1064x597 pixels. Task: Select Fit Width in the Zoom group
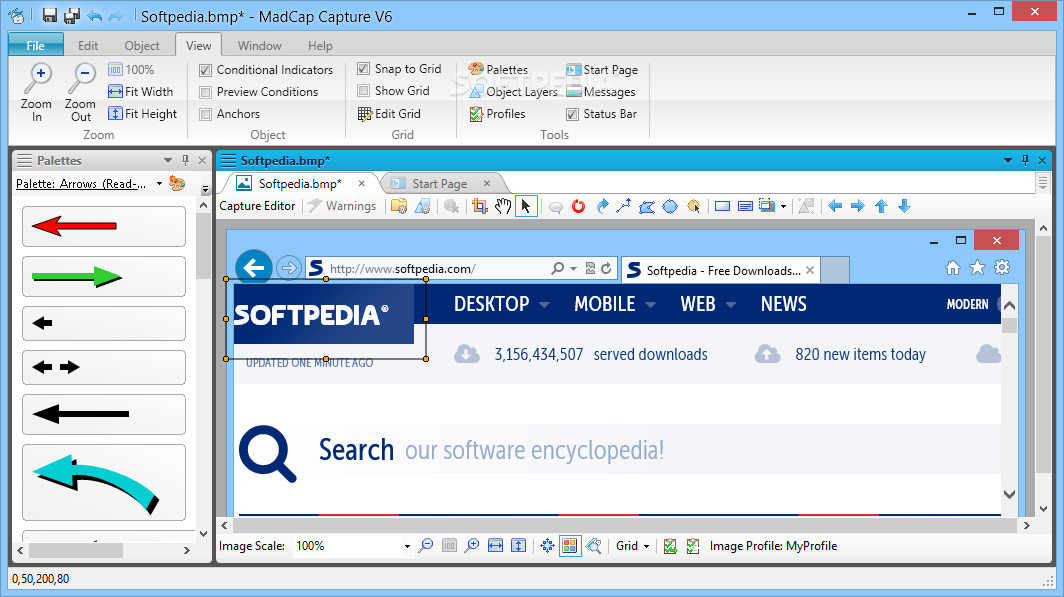pos(140,92)
